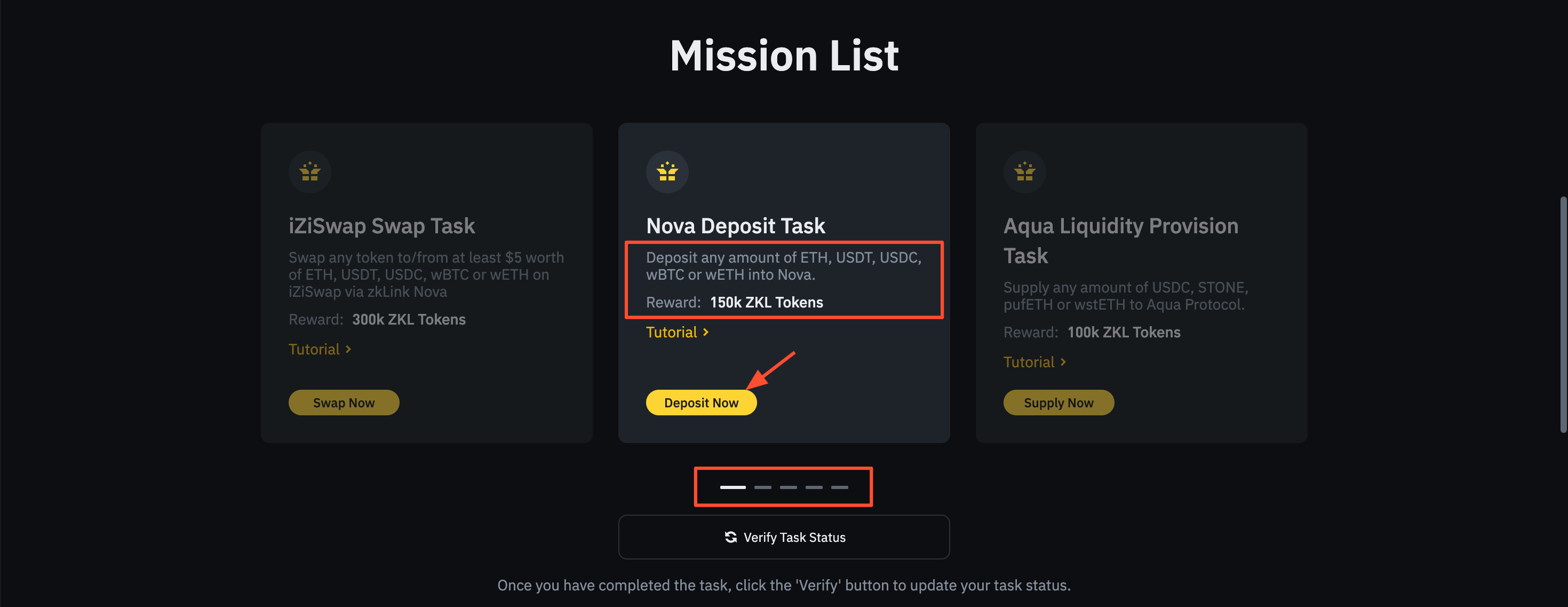Click the iZiSwap task gift box icon
Image resolution: width=1568 pixels, height=607 pixels.
pyautogui.click(x=310, y=172)
